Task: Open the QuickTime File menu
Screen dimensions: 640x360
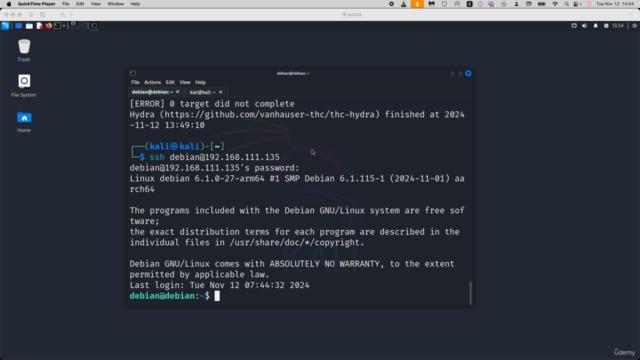Action: point(65,4)
